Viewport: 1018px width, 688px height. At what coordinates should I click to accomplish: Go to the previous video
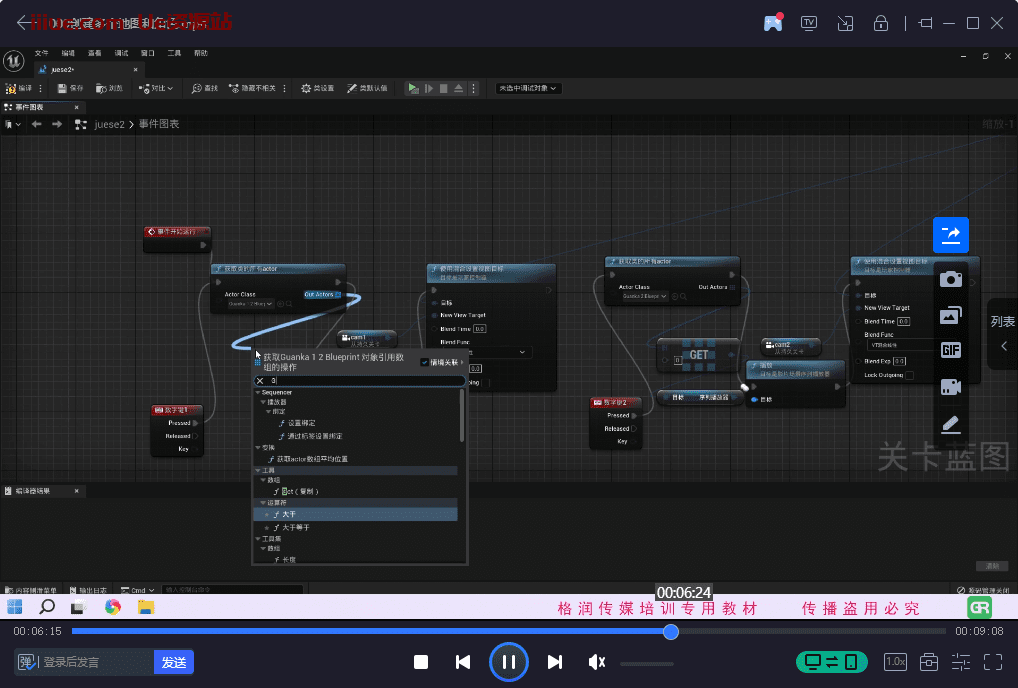pos(463,662)
